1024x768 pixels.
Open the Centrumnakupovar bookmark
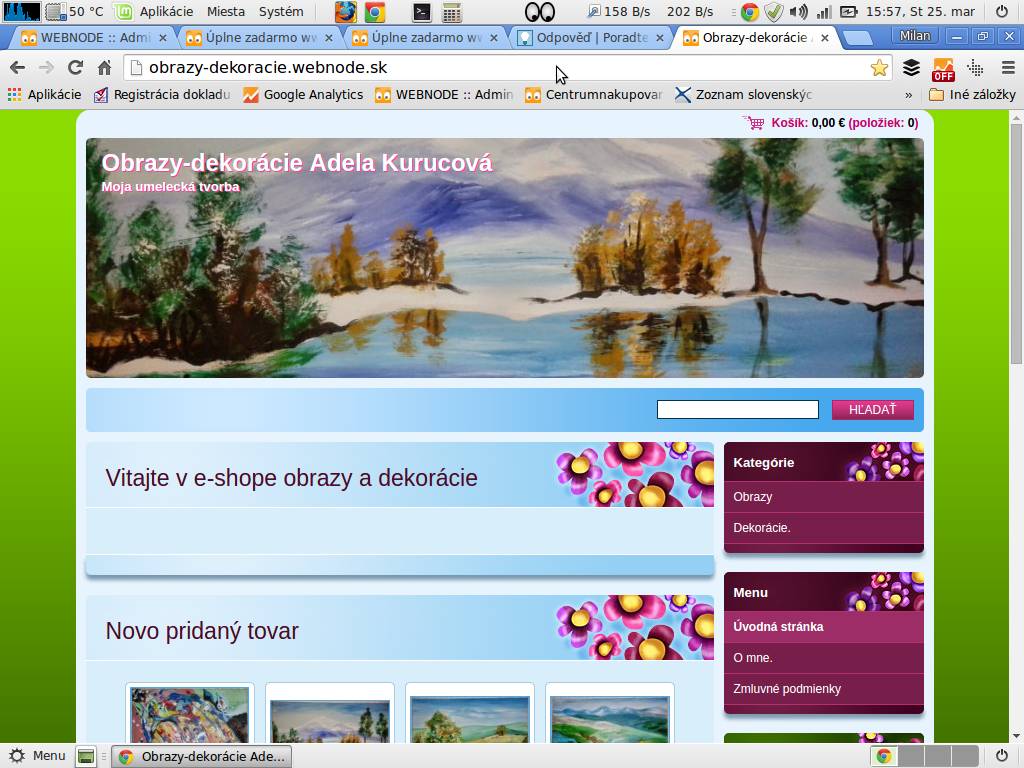(594, 95)
